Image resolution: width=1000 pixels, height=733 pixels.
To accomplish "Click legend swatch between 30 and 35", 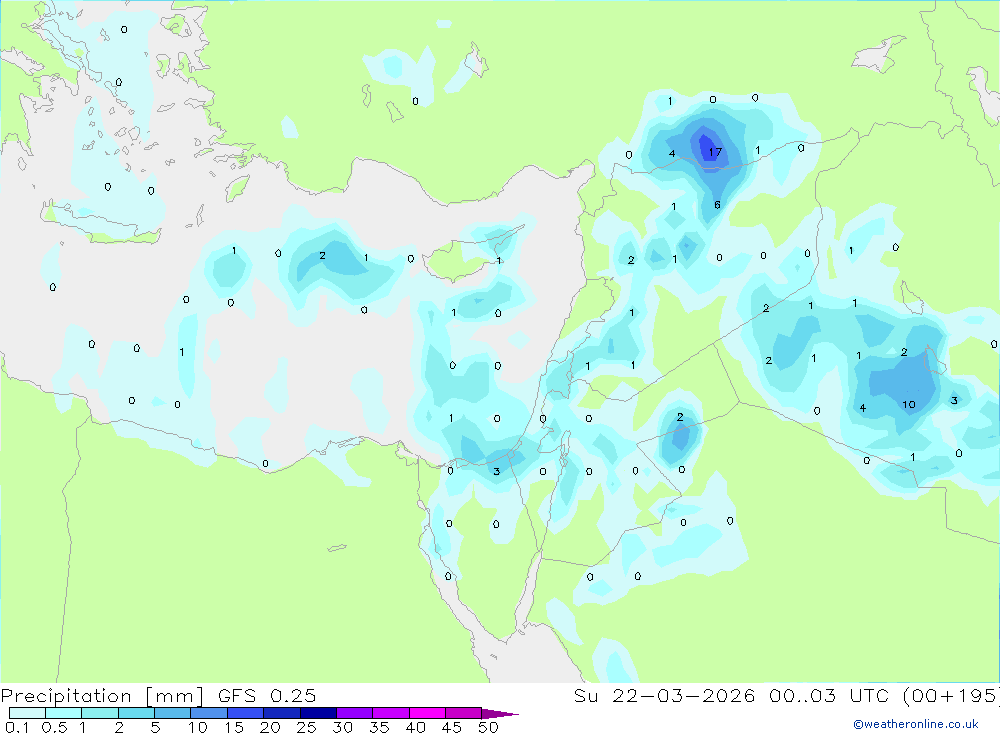I will pyautogui.click(x=355, y=713).
